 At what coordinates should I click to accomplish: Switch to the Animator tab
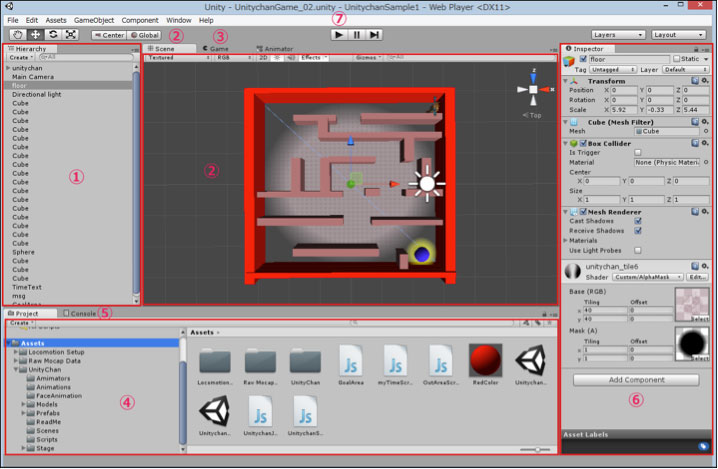[x=274, y=49]
